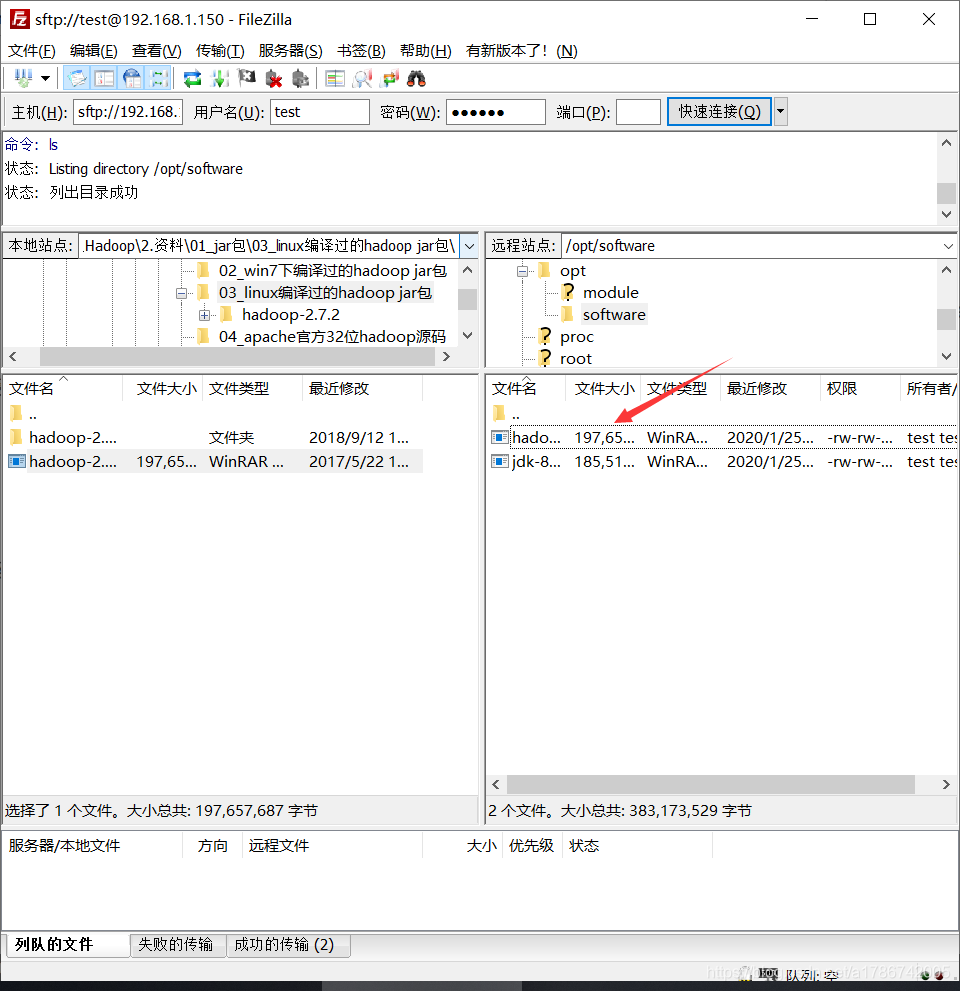Select the local hadoop-2 WinRAR archive
The width and height of the screenshot is (960, 991).
tap(212, 461)
